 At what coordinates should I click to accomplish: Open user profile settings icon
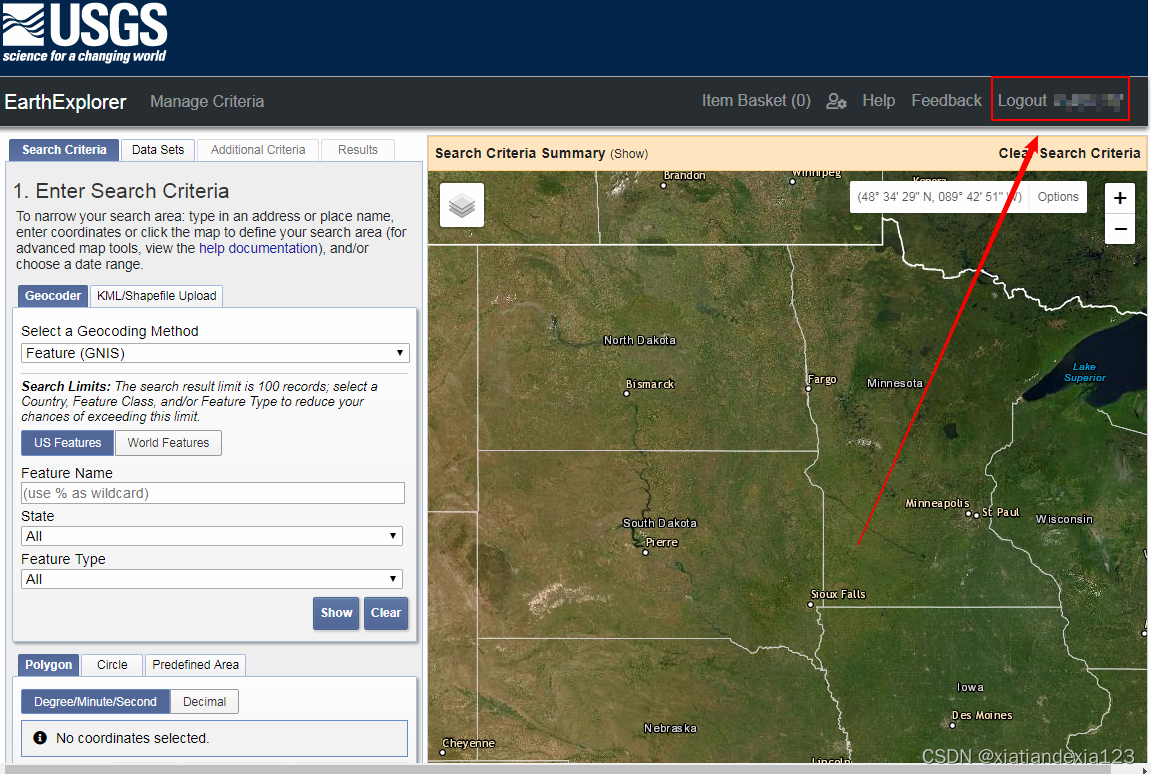pyautogui.click(x=836, y=101)
